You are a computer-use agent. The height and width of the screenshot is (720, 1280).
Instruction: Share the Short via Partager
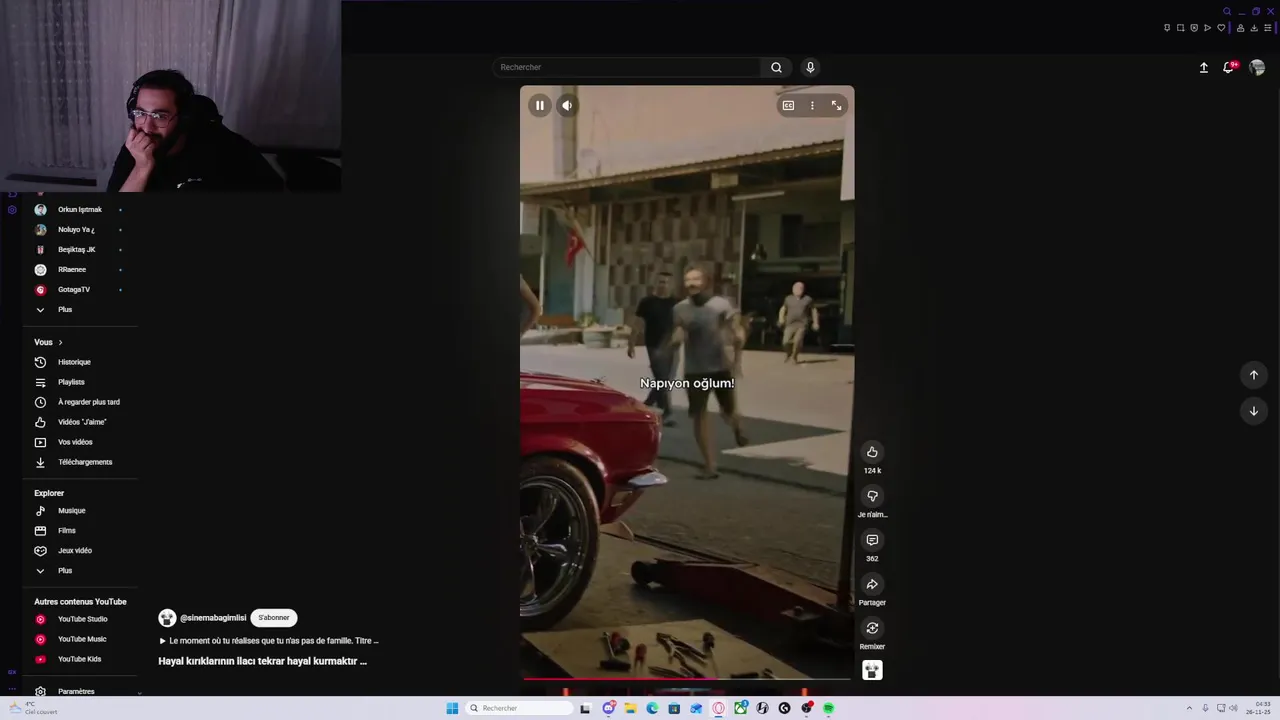[x=872, y=584]
